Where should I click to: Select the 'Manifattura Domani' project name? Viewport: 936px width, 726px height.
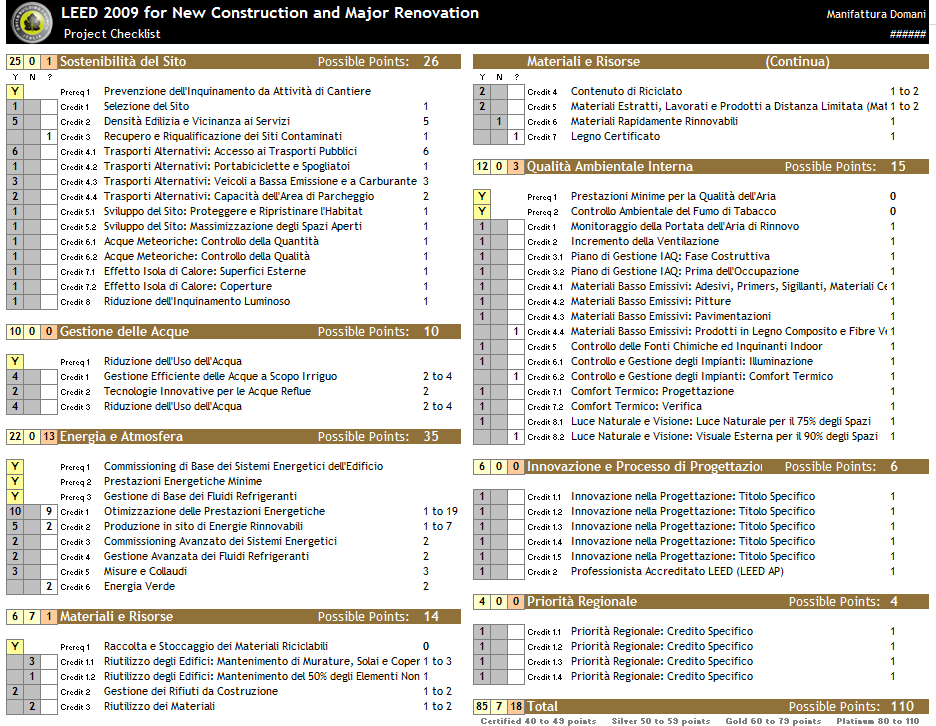coord(876,14)
